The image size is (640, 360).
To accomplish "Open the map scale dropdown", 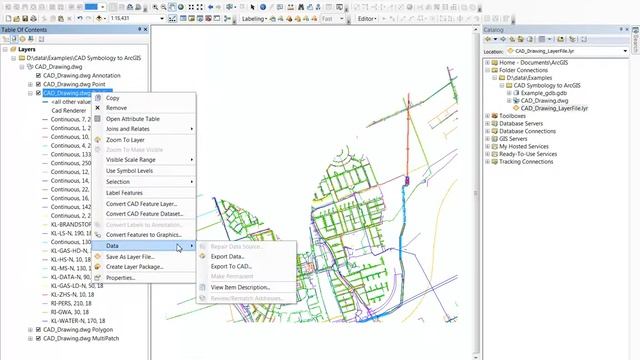I will coord(162,19).
